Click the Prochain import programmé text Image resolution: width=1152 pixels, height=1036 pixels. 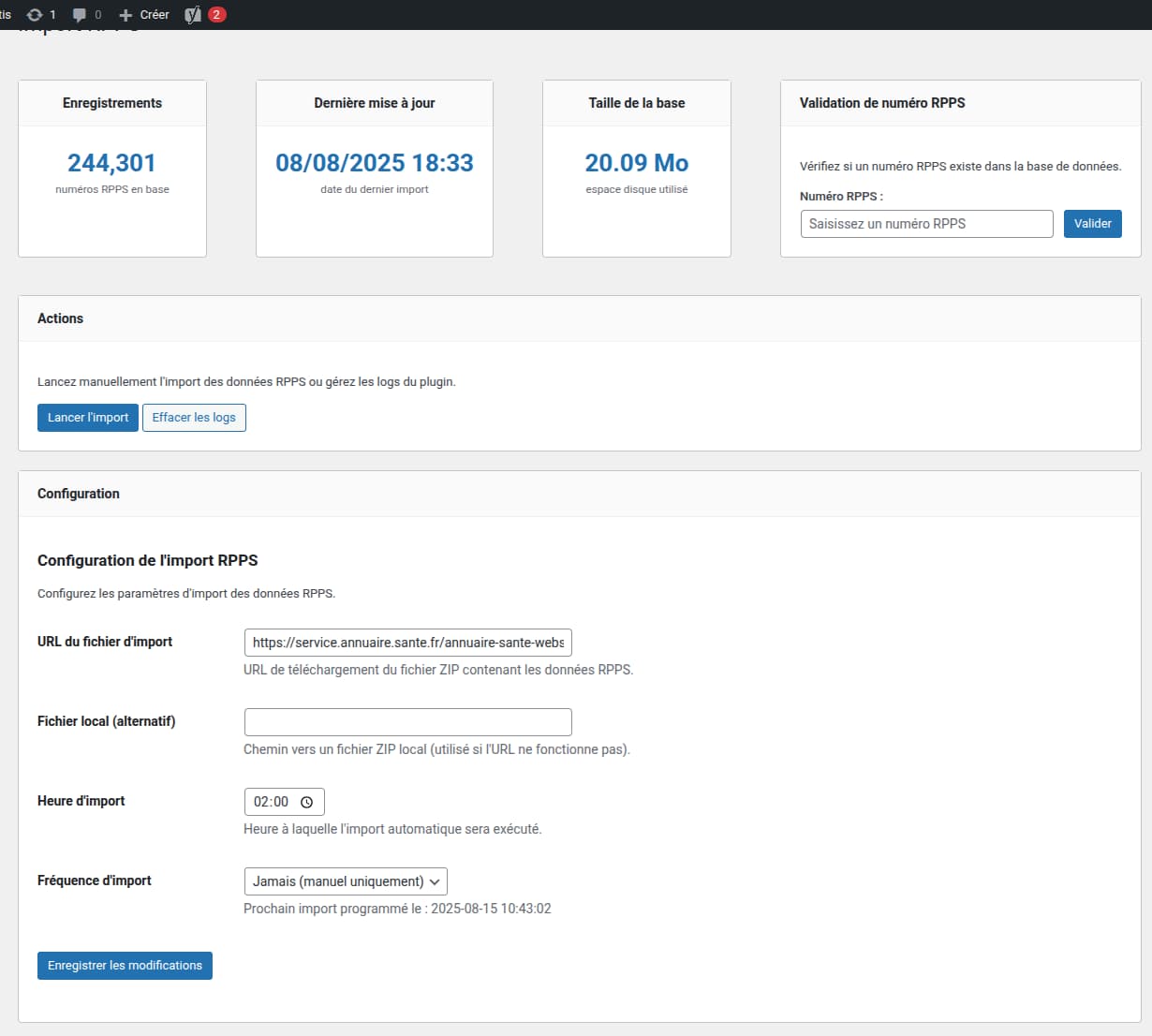397,909
